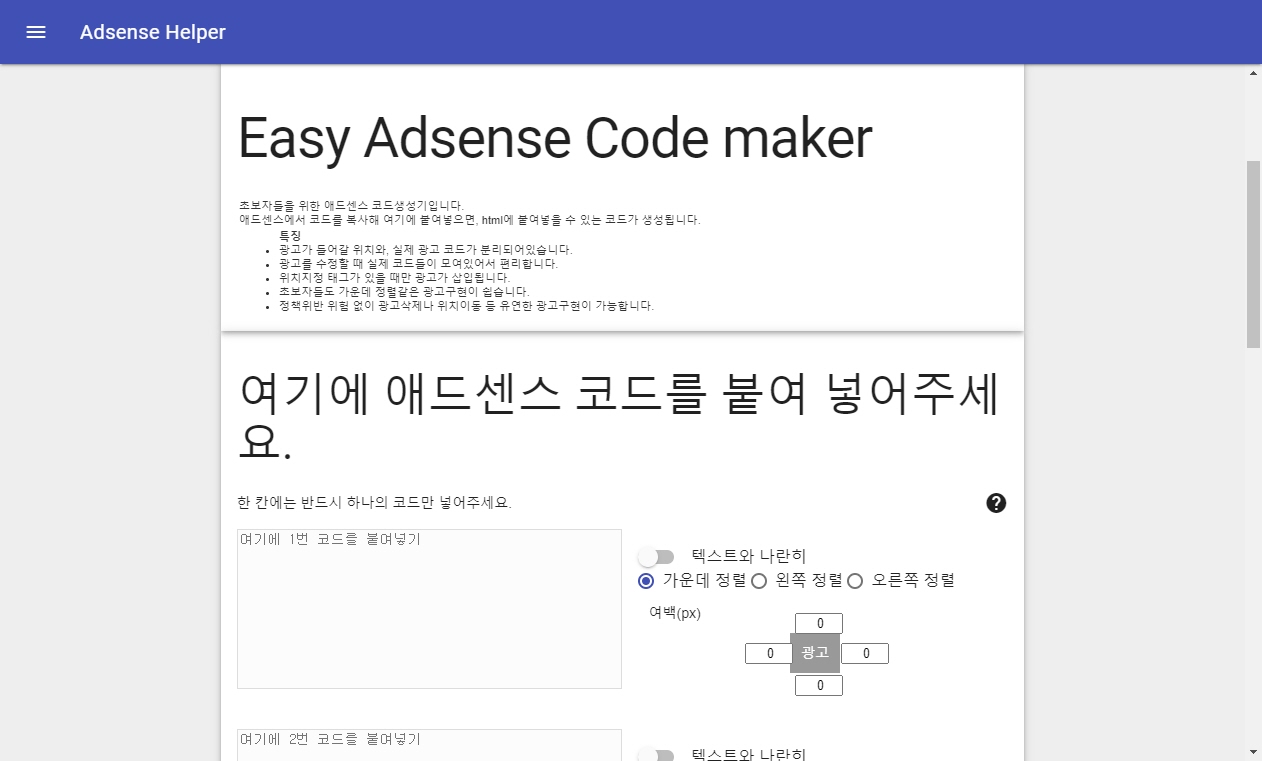1262x761 pixels.
Task: Click the right margin input beside 광고
Action: click(865, 654)
